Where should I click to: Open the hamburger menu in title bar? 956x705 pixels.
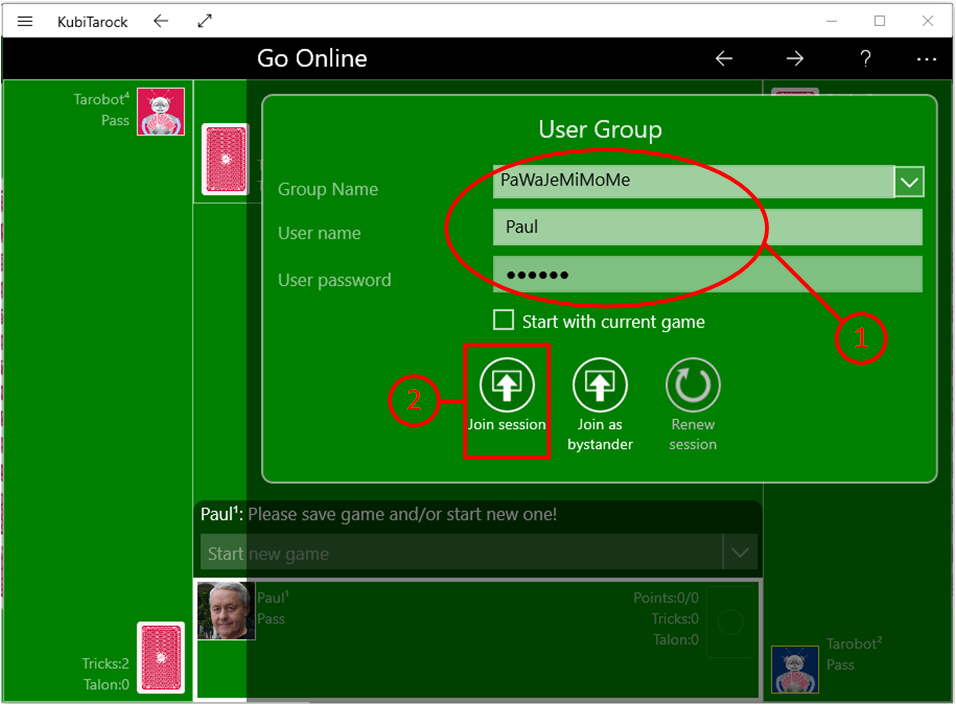[26, 21]
